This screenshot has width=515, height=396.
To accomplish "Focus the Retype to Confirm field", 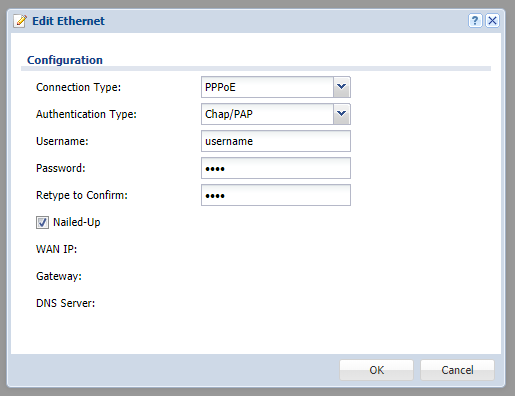I will tap(276, 195).
